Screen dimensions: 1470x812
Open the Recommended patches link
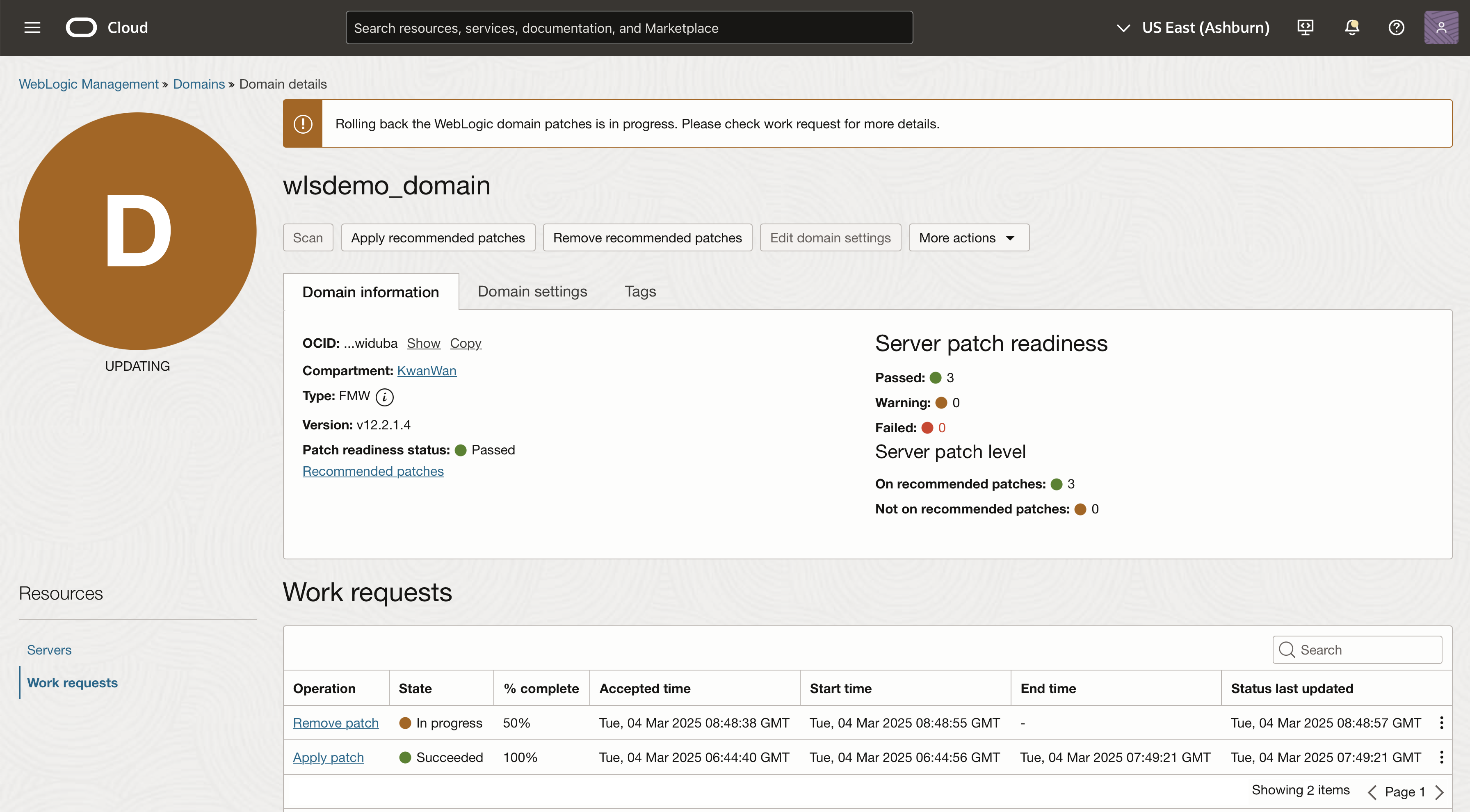[x=373, y=471]
